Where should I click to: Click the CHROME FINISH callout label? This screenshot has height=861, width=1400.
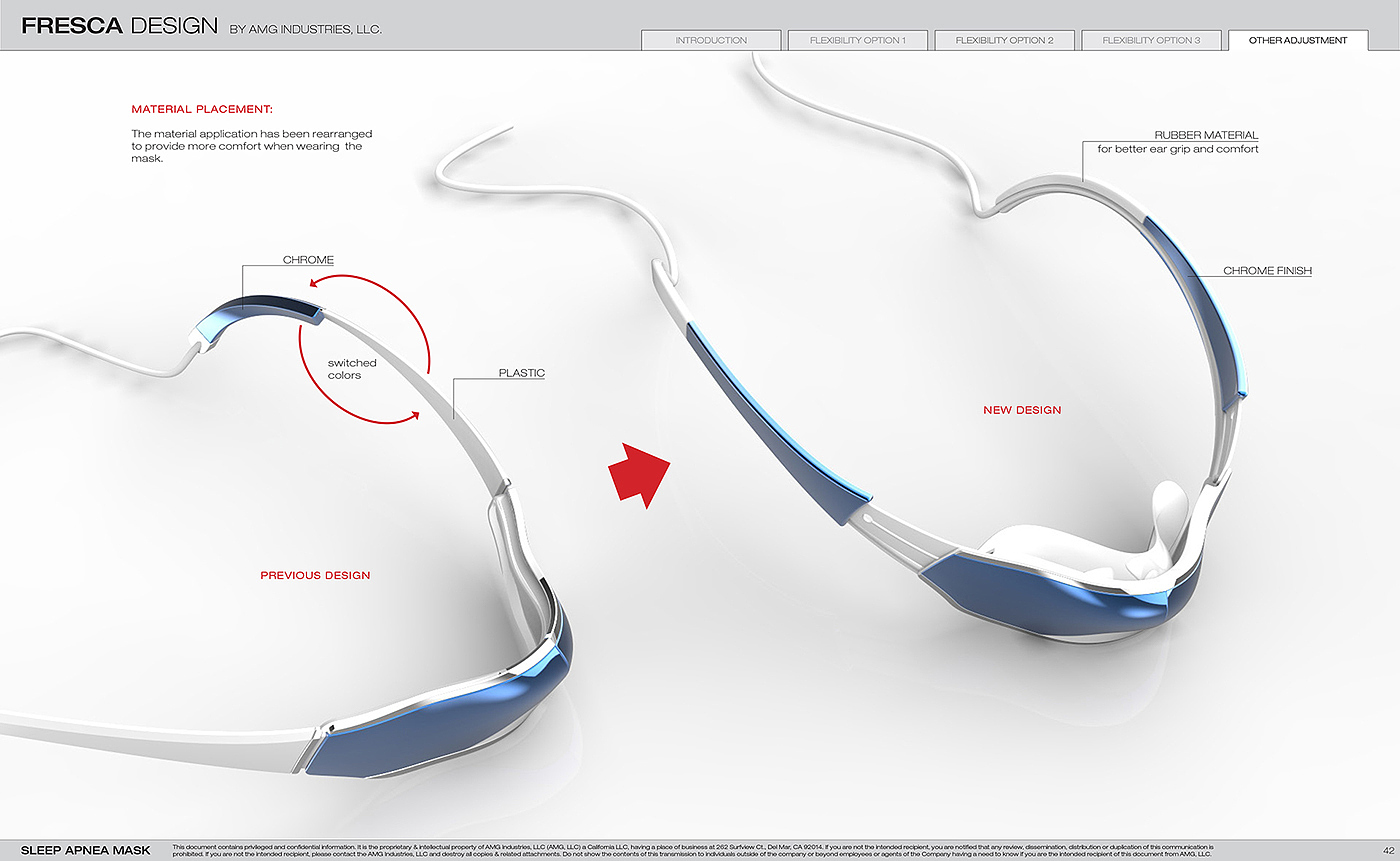1267,271
